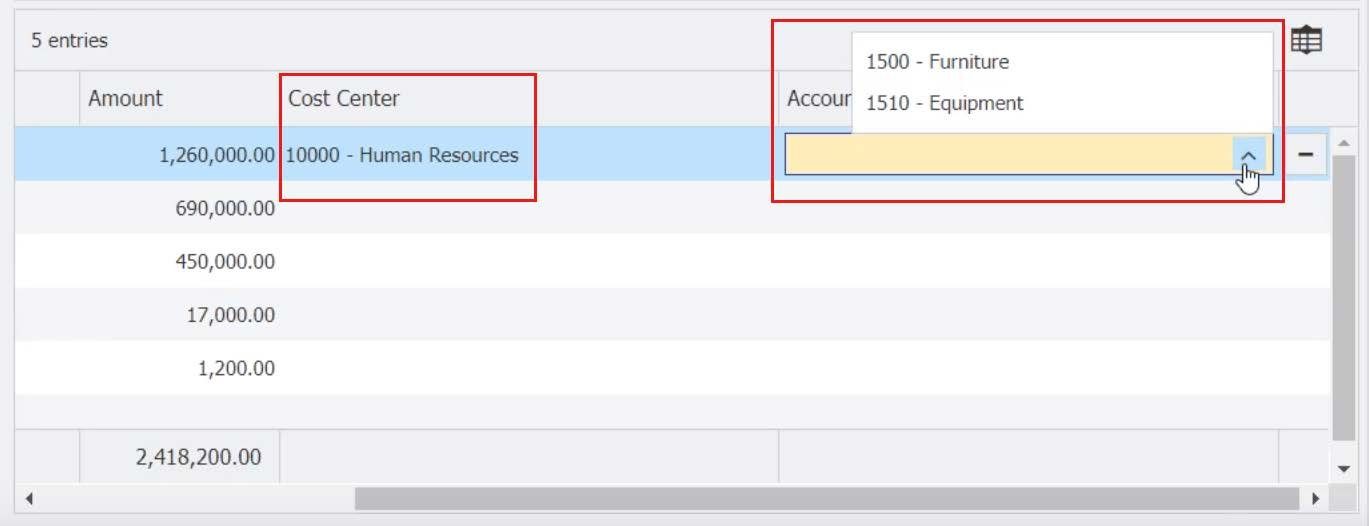Select the 1500 - Furniture option
Screen dimensions: 1369x526
pos(1063,62)
